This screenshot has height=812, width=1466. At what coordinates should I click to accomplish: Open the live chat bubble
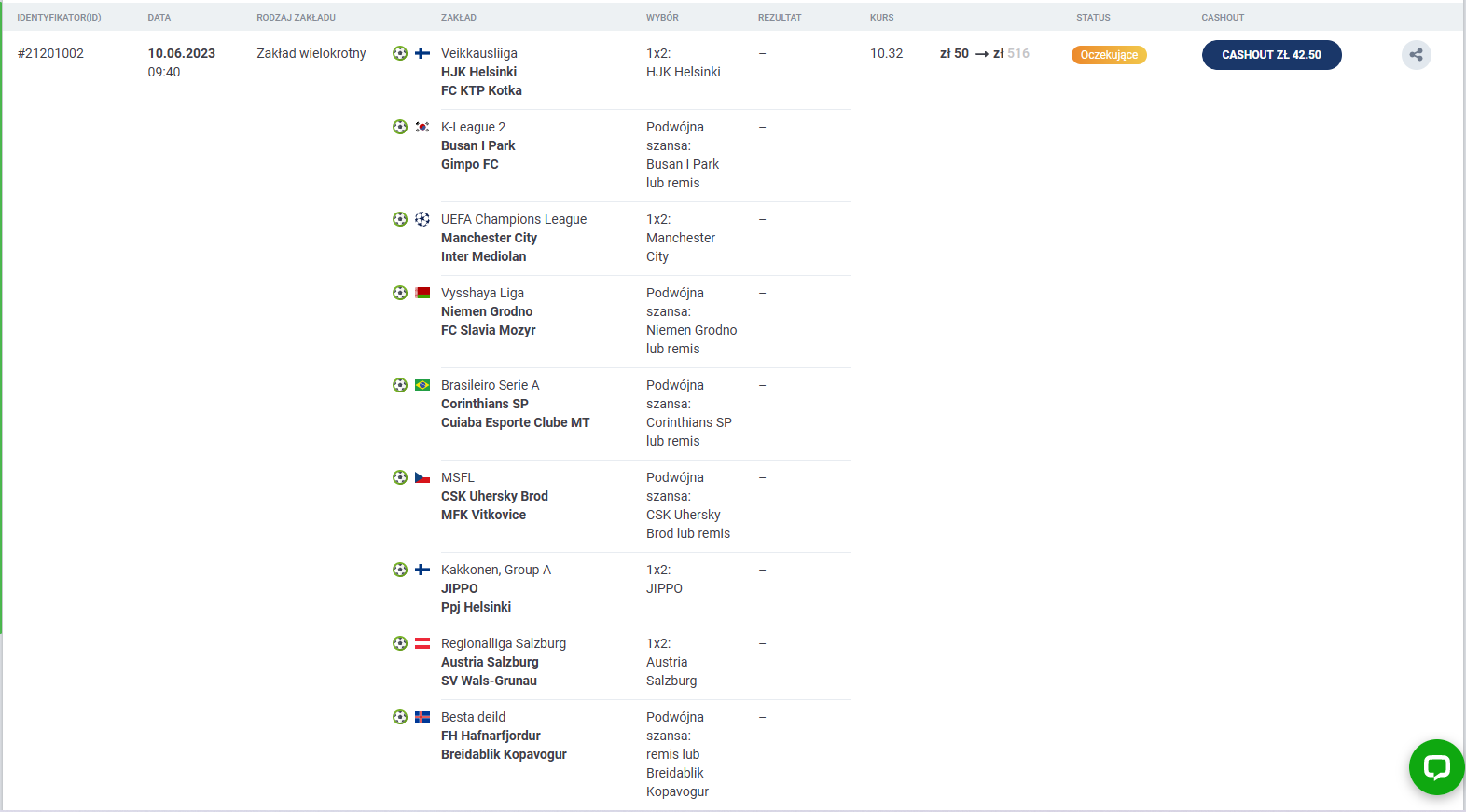pos(1436,767)
